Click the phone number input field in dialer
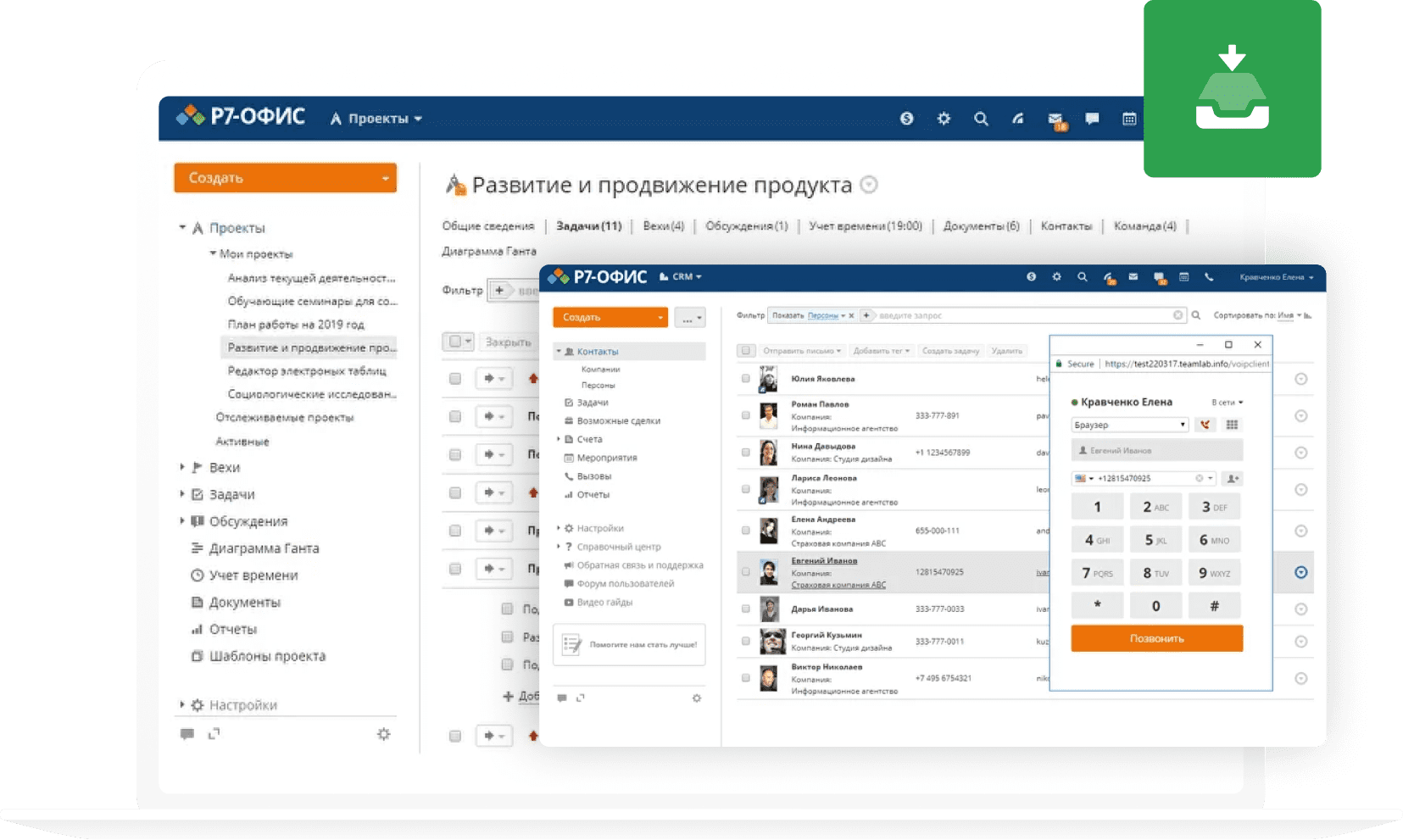This screenshot has height=840, width=1403. click(x=1144, y=478)
